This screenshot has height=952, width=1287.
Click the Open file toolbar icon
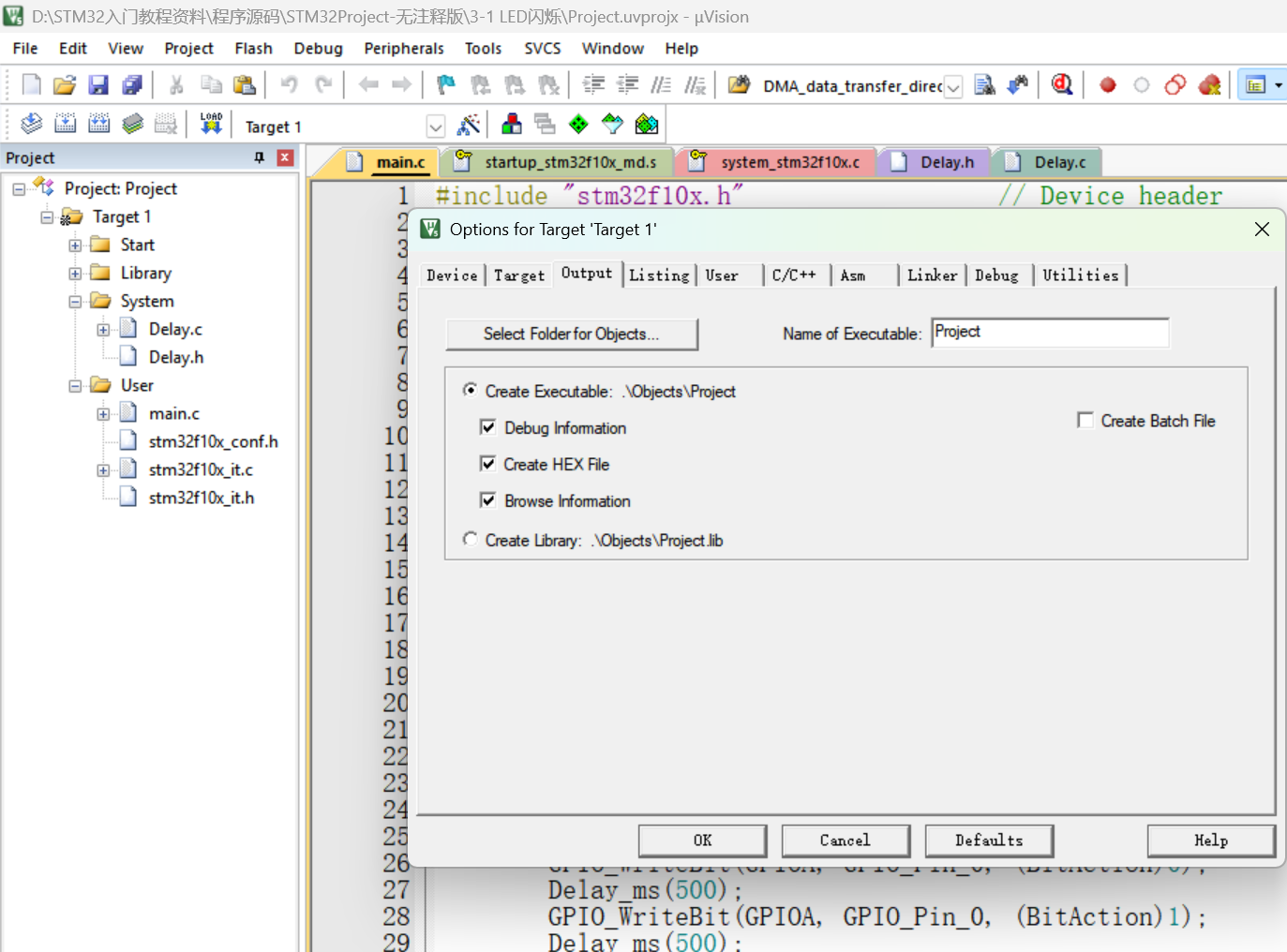[x=65, y=85]
